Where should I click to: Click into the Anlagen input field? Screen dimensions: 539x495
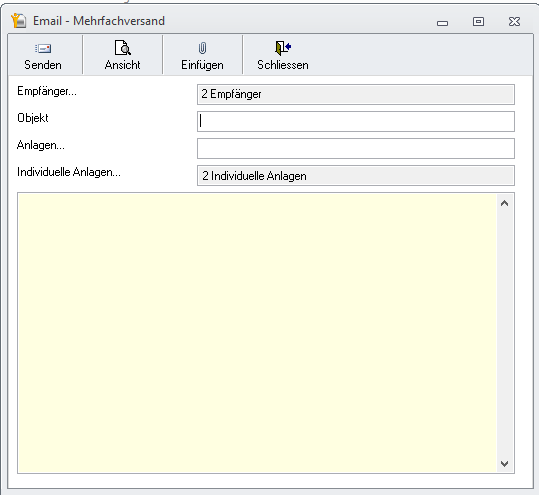pyautogui.click(x=356, y=148)
